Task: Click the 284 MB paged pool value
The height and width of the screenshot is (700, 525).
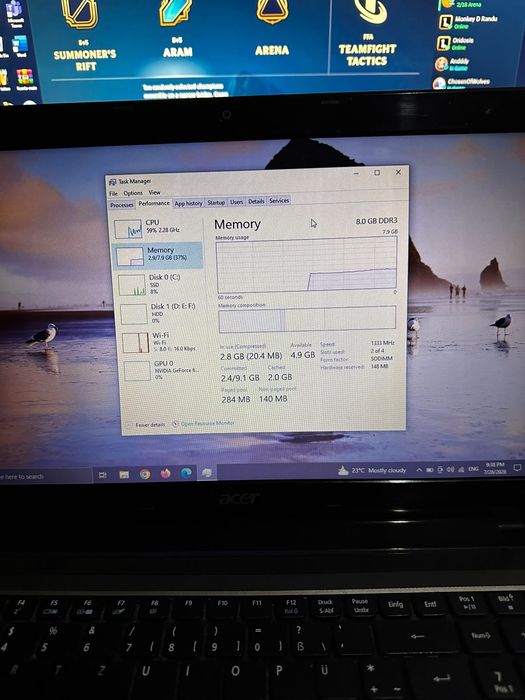Action: (235, 400)
